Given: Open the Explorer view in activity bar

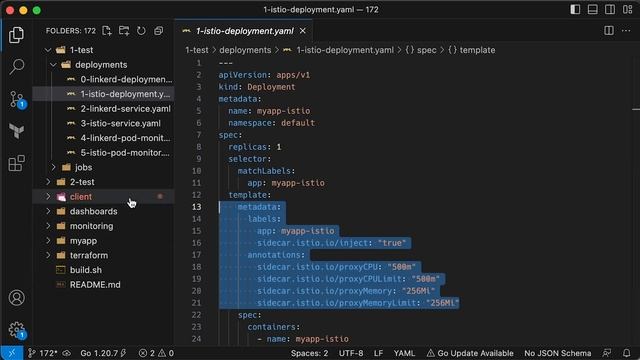Looking at the screenshot, I should pyautogui.click(x=16, y=35).
